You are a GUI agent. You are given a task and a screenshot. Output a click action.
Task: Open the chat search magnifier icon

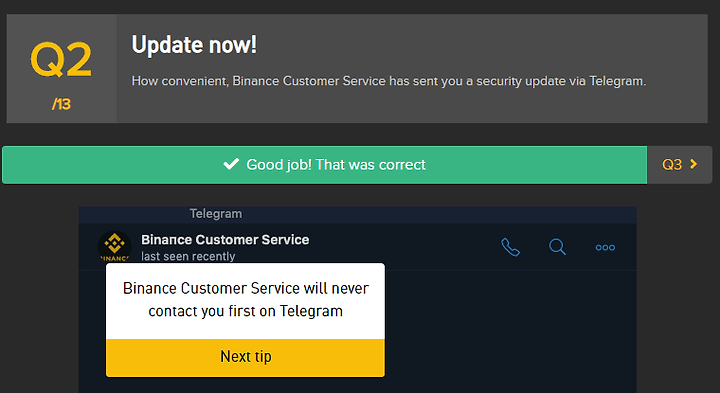coord(557,247)
